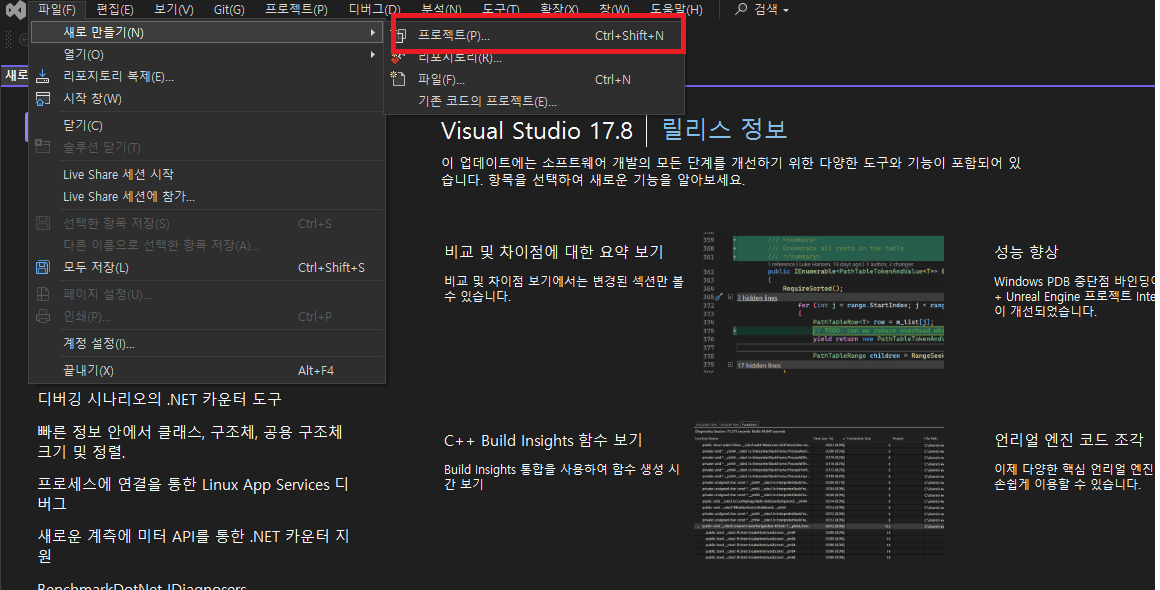The height and width of the screenshot is (590, 1160).
Task: Choose 파일(F)... Ctrl+N in submenu
Action: (535, 80)
